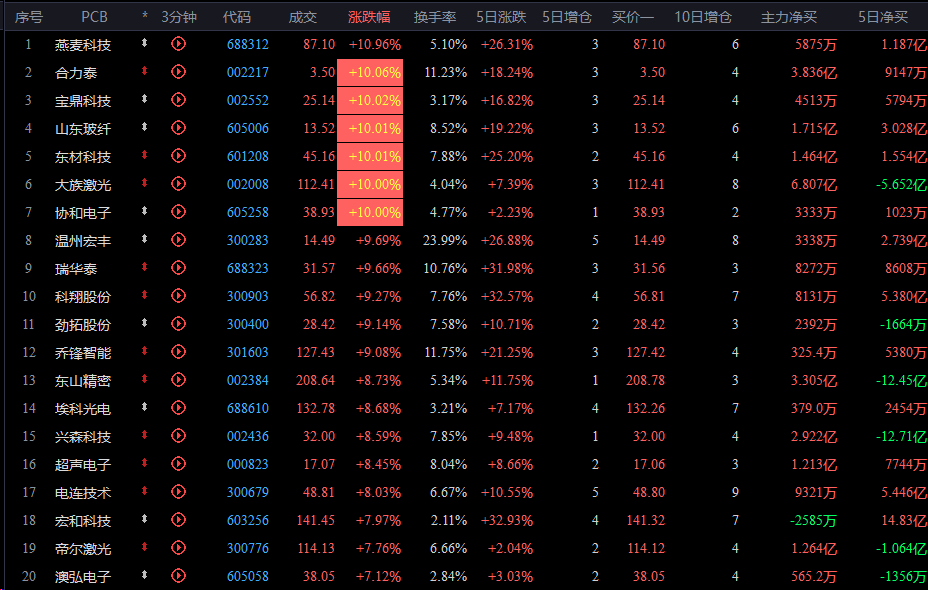
Task: Select the 兴森科技 stock name
Action: (x=83, y=437)
